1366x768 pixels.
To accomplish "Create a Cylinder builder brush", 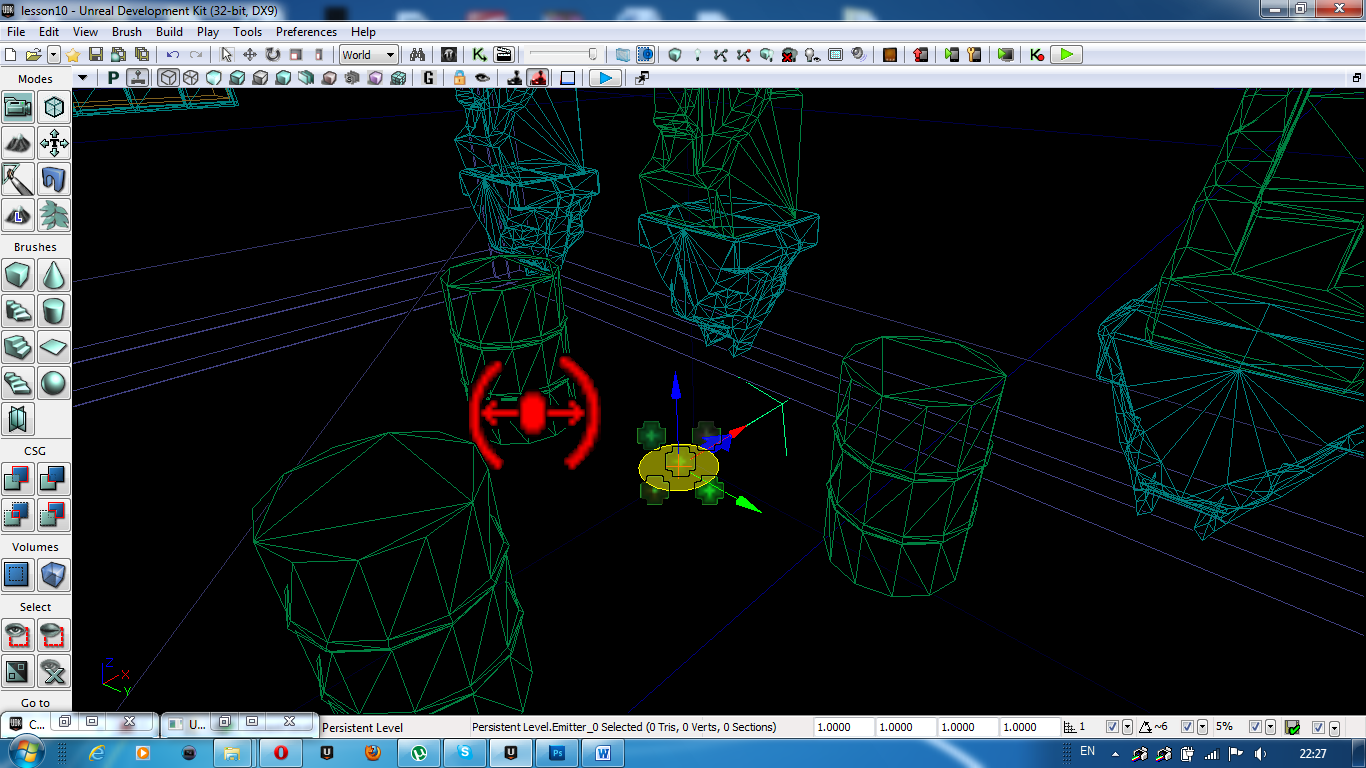I will [54, 311].
